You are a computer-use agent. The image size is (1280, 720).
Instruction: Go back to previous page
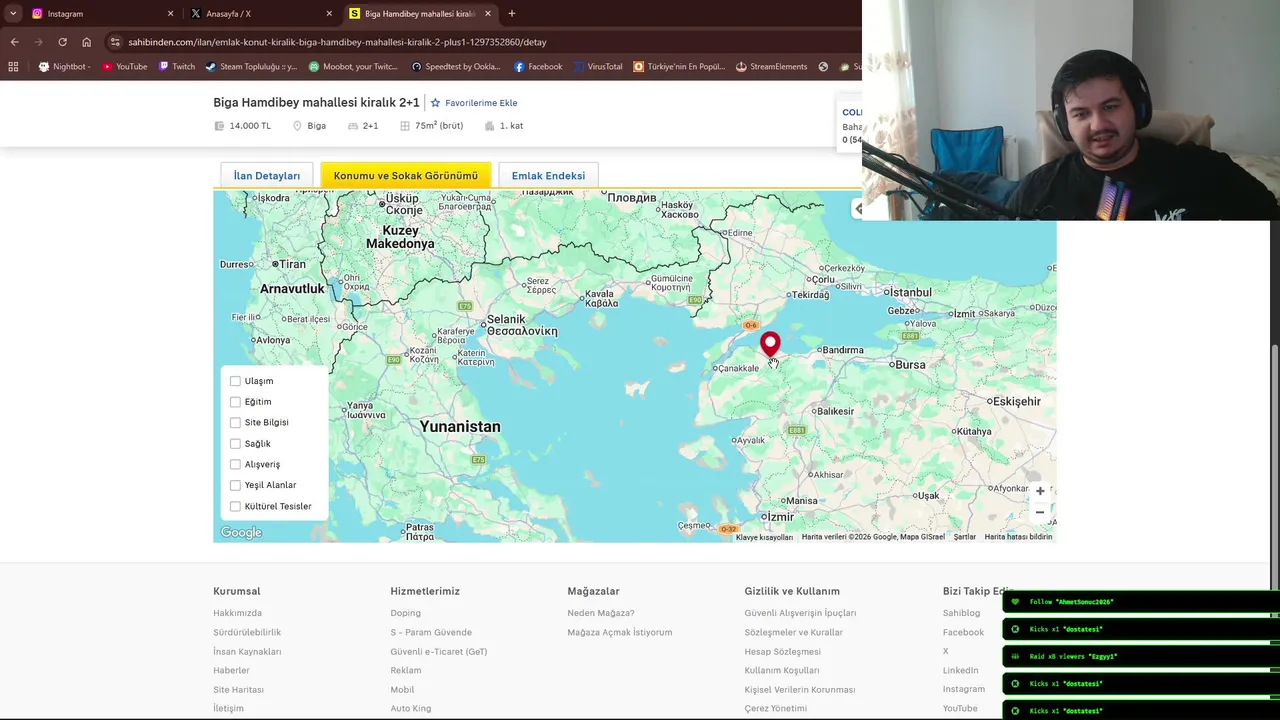pyautogui.click(x=14, y=42)
